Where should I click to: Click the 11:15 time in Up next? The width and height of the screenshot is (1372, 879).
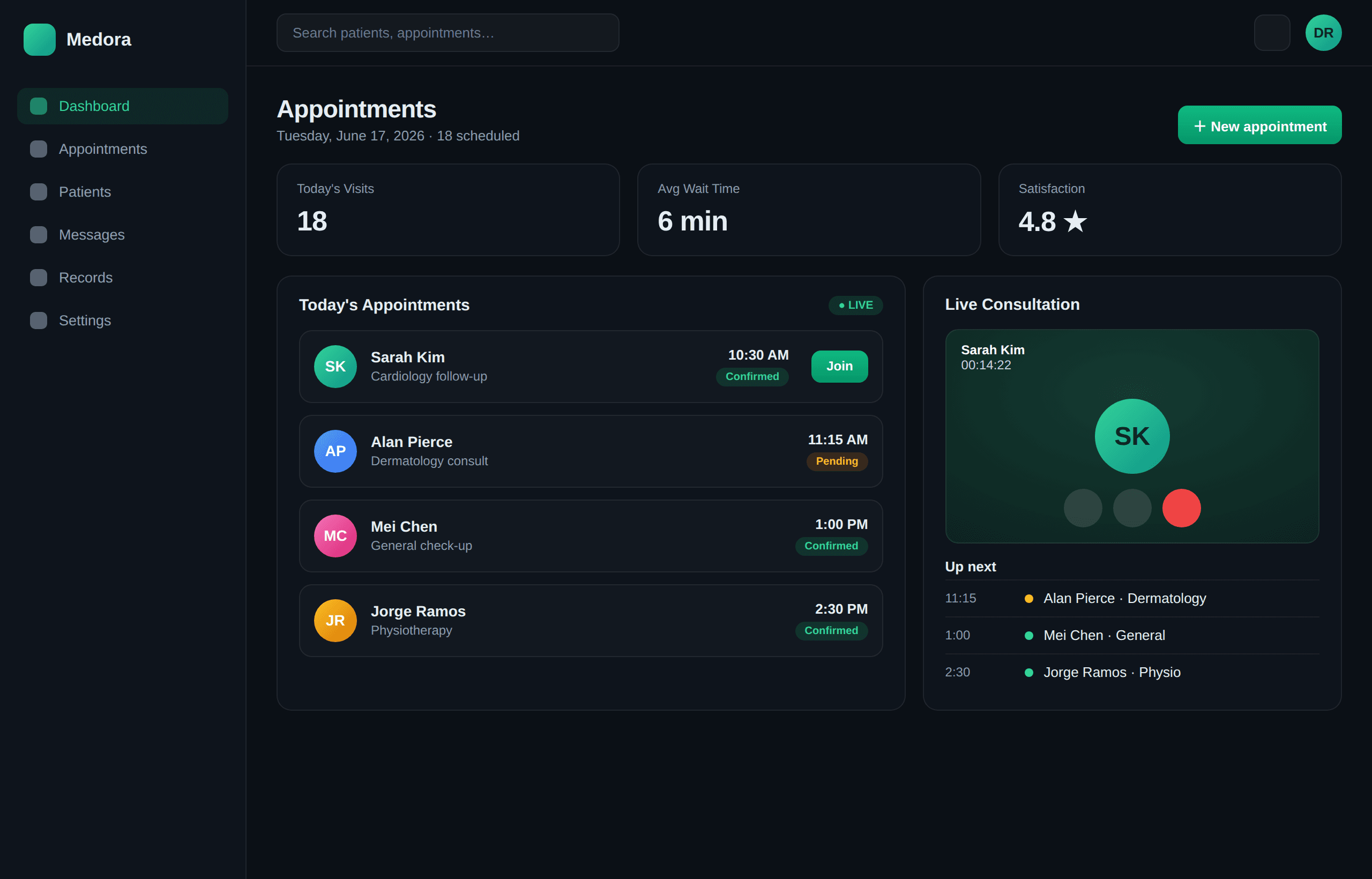[960, 598]
